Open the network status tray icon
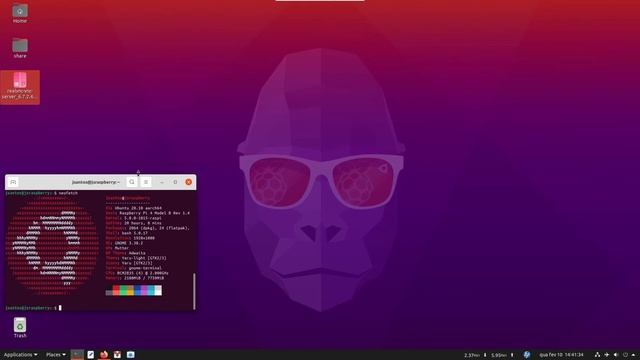Image resolution: width=640 pixels, height=360 pixels. click(x=597, y=355)
